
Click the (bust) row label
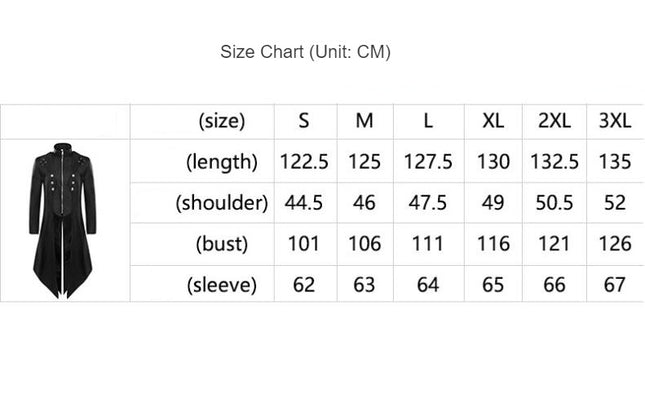click(222, 244)
